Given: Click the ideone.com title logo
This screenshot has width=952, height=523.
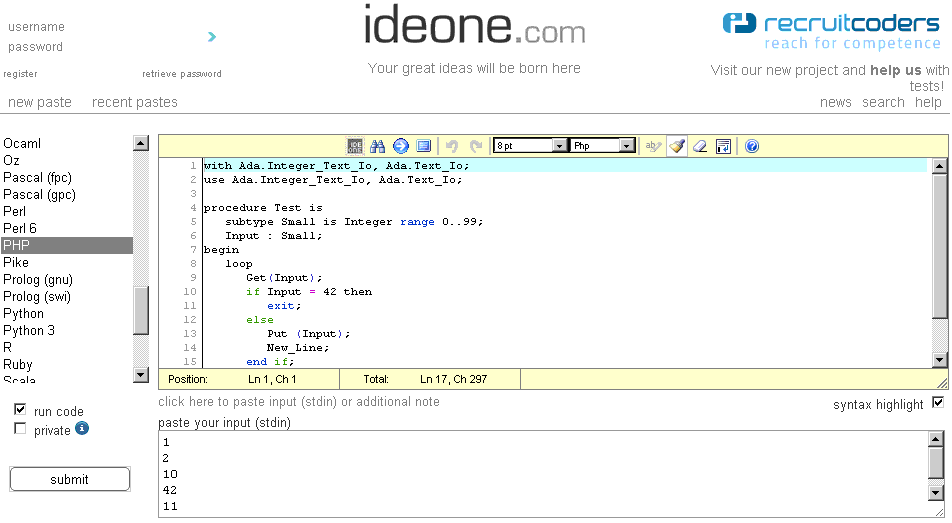Looking at the screenshot, I should pyautogui.click(x=474, y=26).
